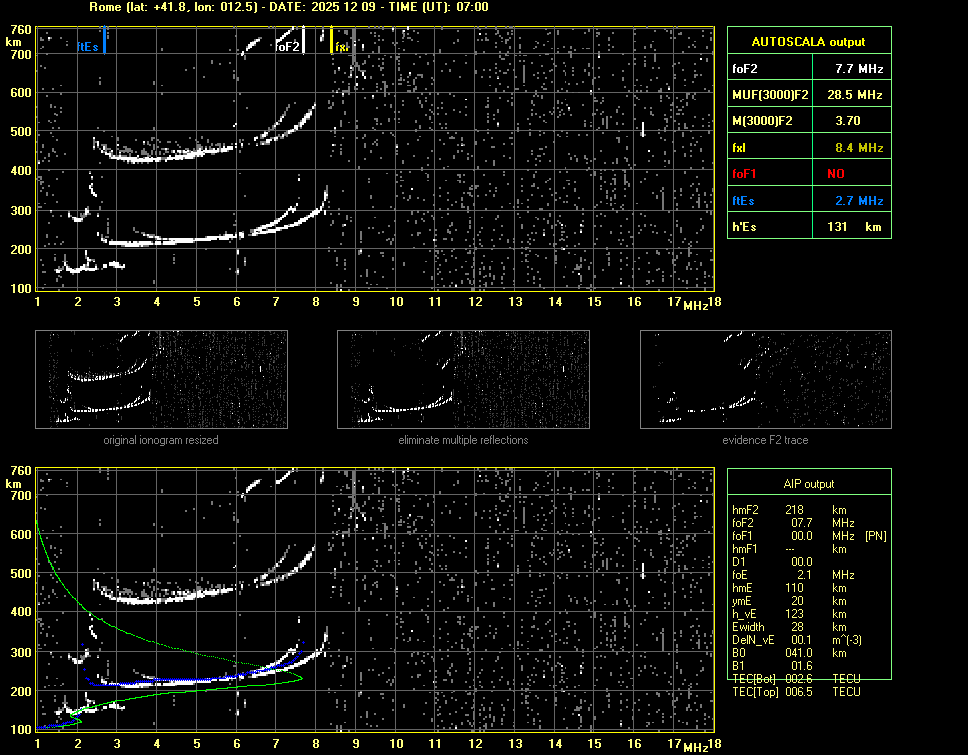968x755 pixels.
Task: Click the blue ftEs marker on top ionogram
Action: 104,40
